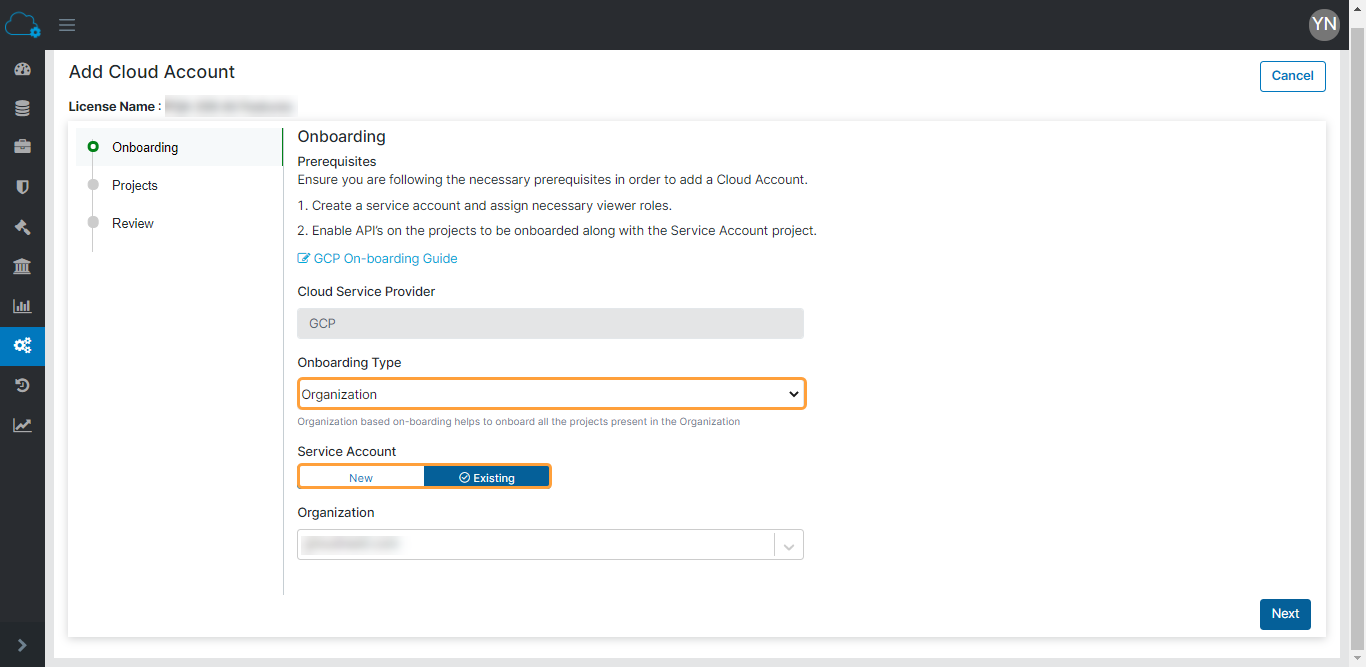
Task: Open the dashboard speedometer icon
Action: tap(22, 68)
